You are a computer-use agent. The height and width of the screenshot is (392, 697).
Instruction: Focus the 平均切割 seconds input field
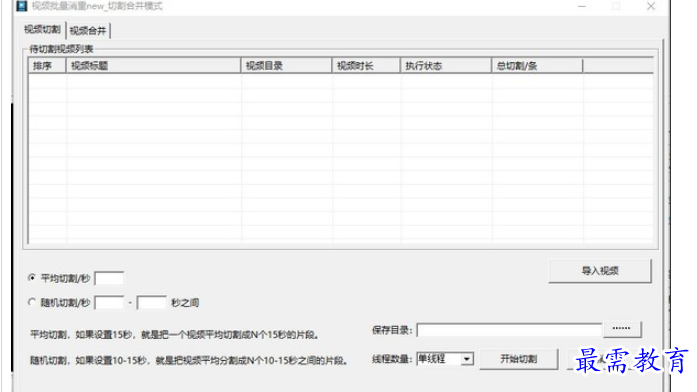pyautogui.click(x=109, y=279)
